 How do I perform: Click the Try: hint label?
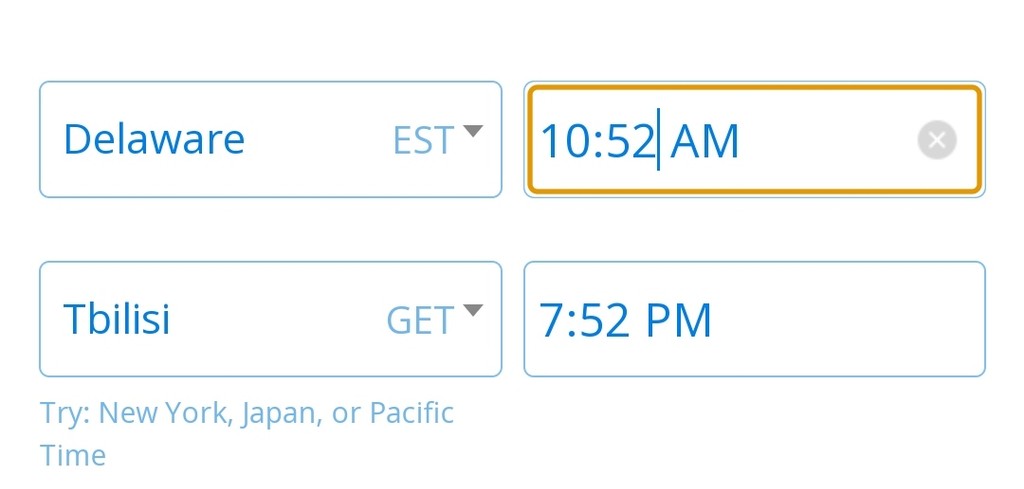pos(65,415)
